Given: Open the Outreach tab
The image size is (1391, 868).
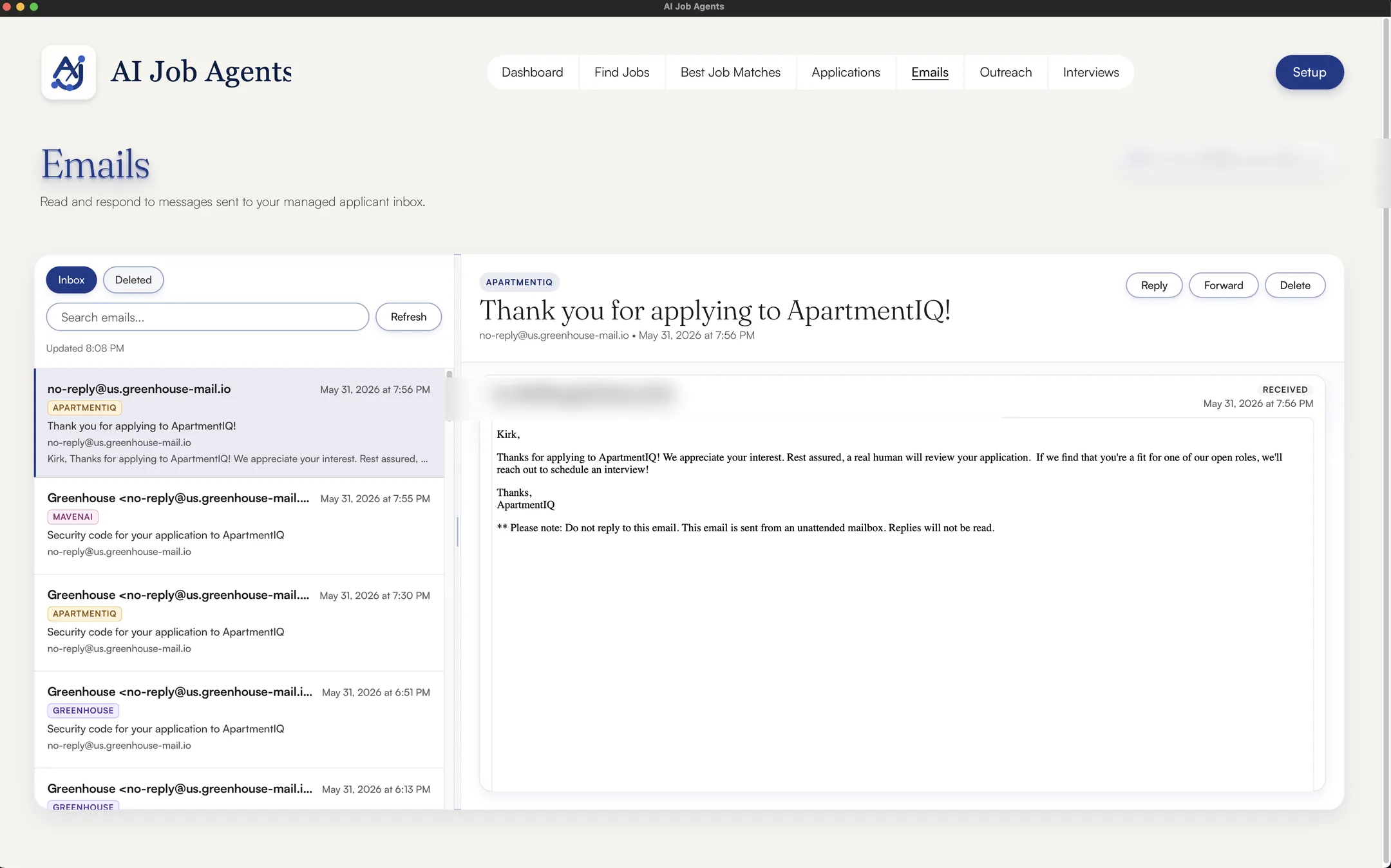Looking at the screenshot, I should point(1005,72).
